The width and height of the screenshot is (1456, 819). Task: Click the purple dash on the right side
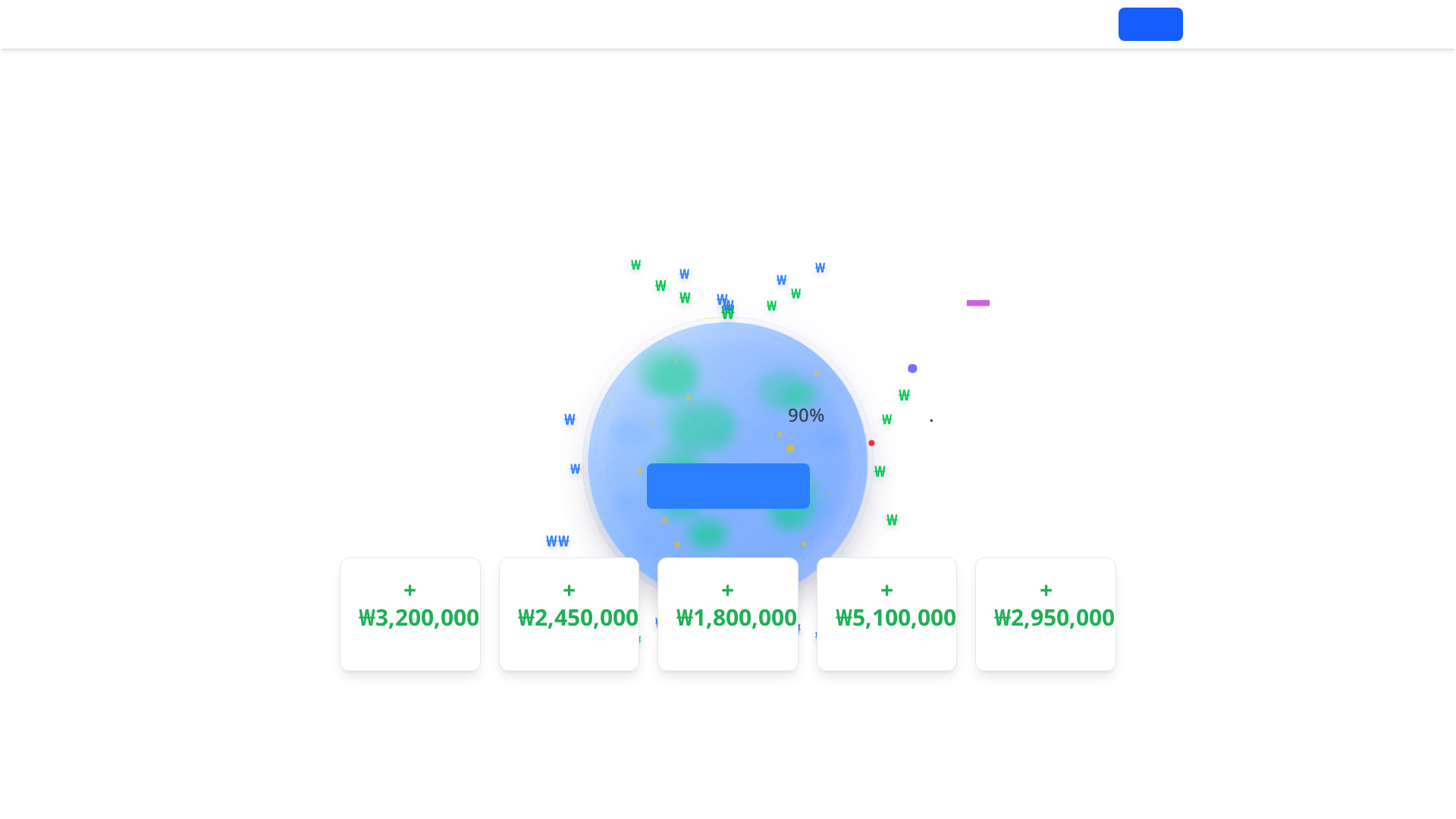977,303
